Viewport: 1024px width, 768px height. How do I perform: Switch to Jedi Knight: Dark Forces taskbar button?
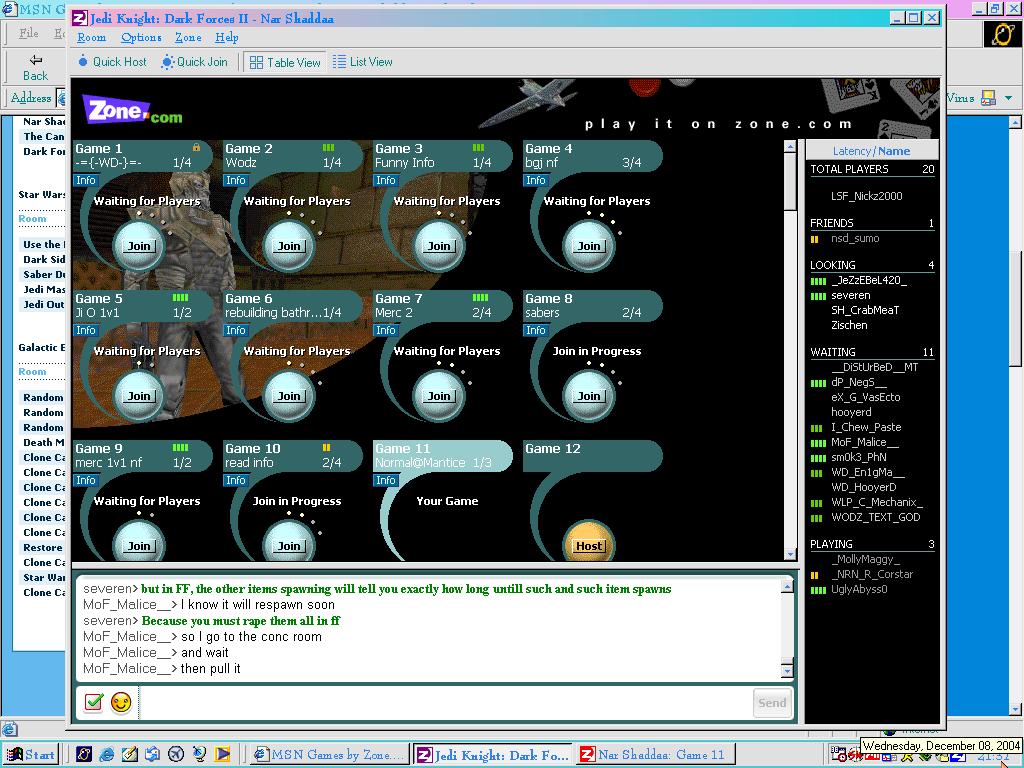(493, 754)
